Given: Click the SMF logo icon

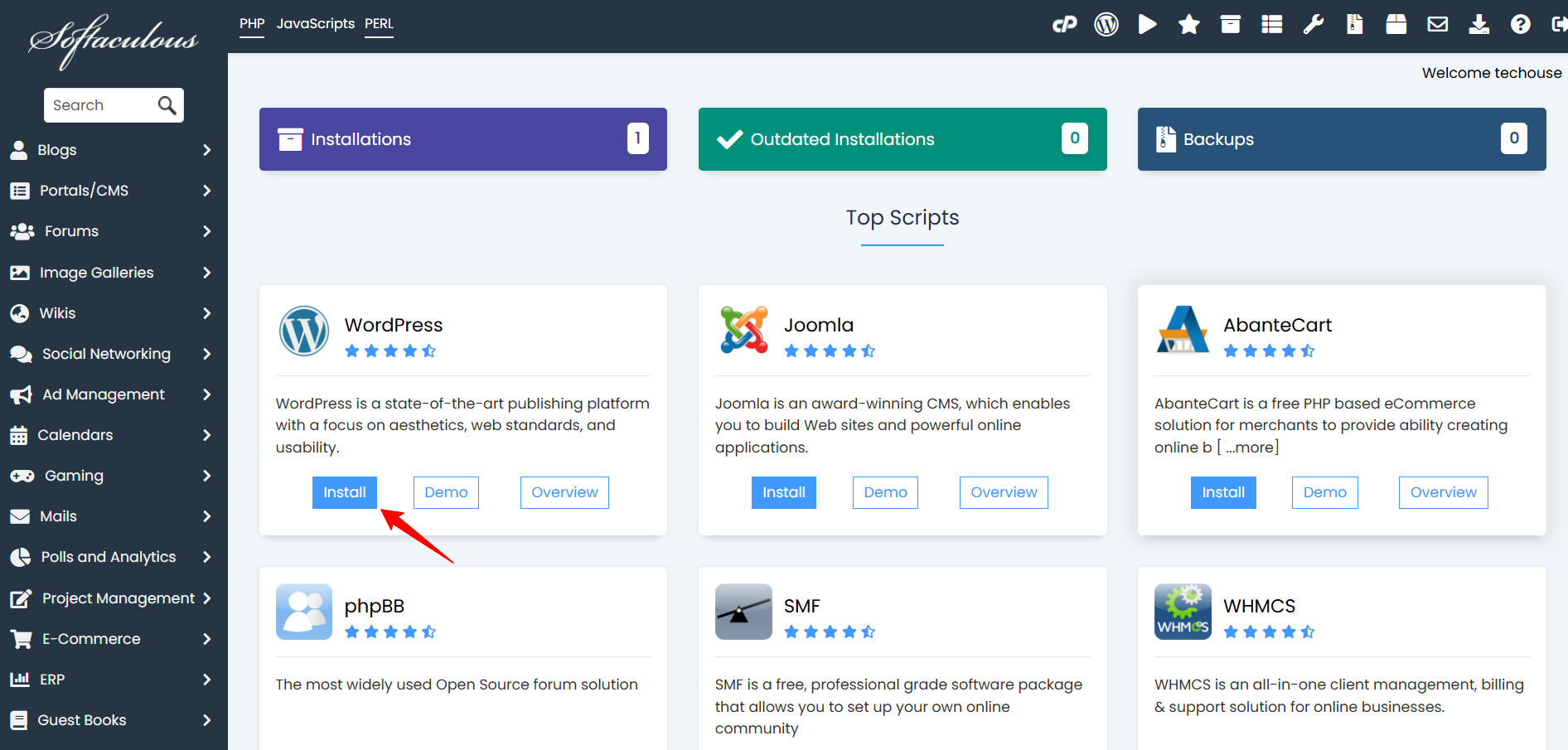Looking at the screenshot, I should [x=743, y=612].
